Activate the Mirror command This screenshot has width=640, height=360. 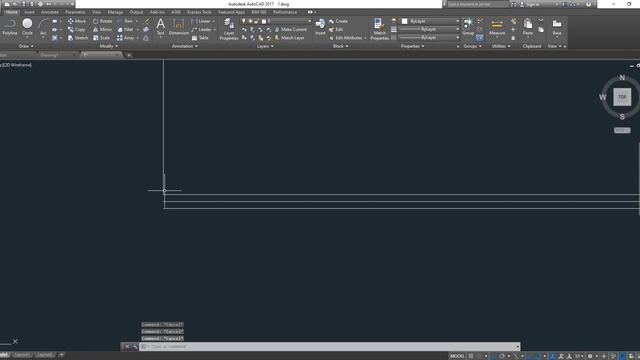tap(102, 29)
